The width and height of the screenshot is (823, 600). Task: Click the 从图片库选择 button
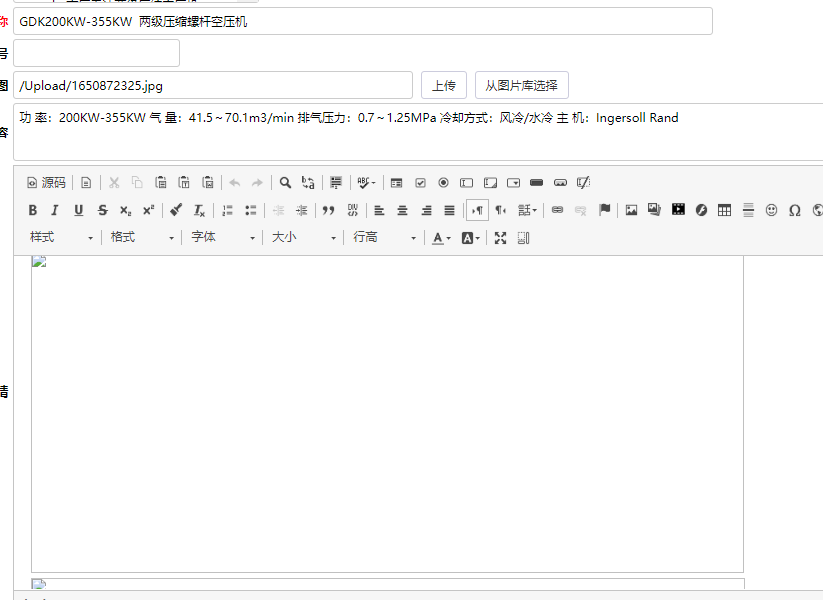(x=521, y=85)
